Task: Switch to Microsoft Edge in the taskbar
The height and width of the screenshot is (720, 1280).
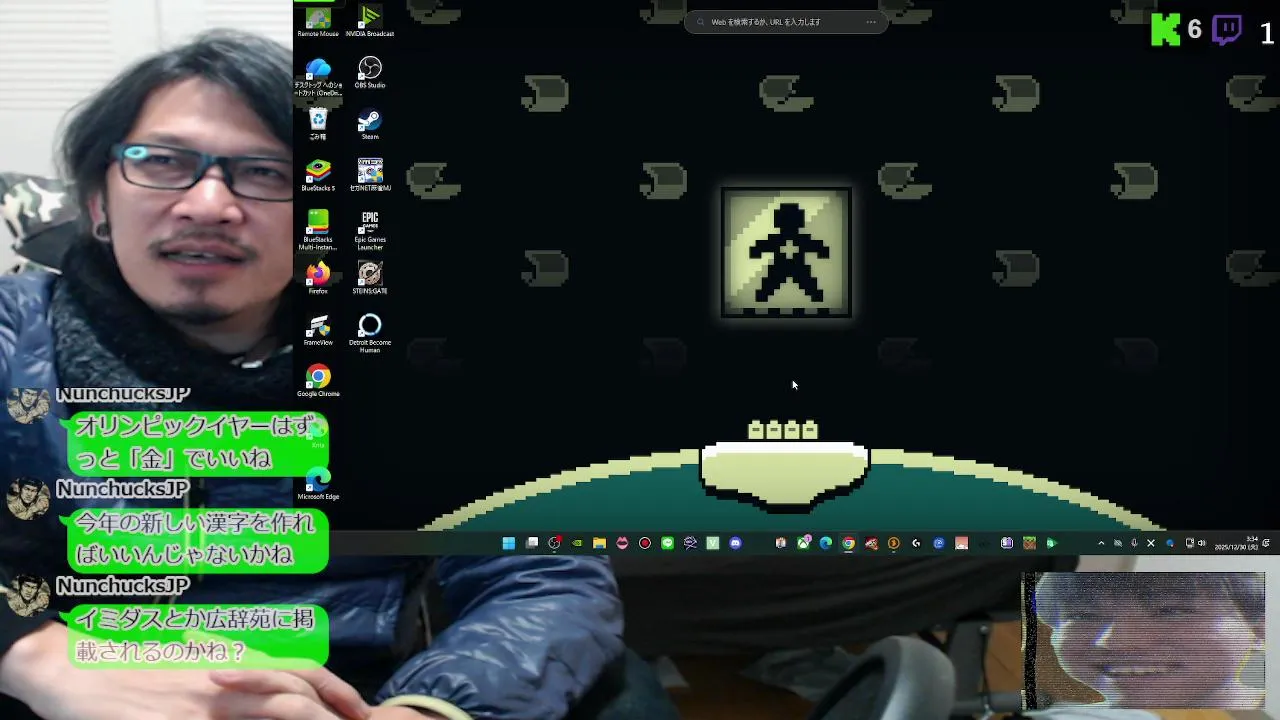Action: coord(826,543)
